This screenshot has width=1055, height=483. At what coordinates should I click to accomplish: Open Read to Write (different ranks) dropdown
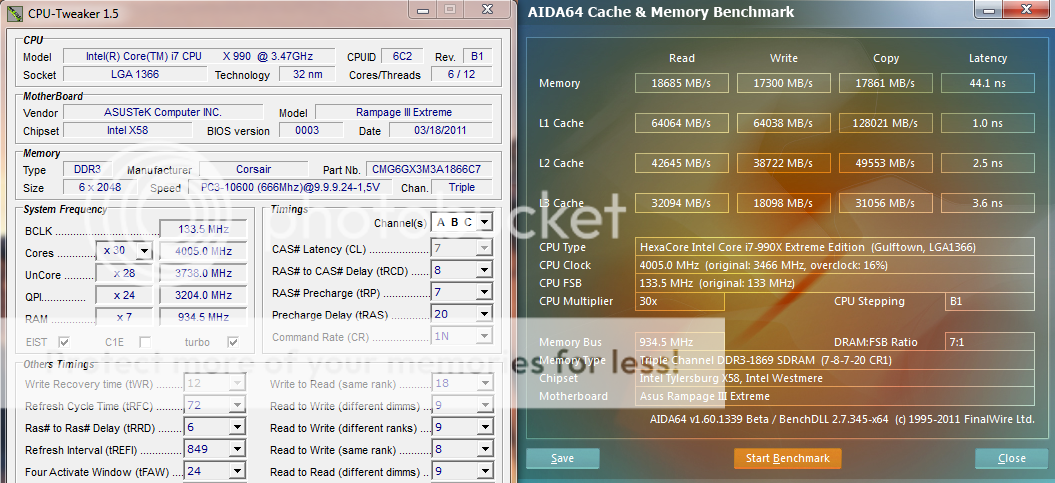click(484, 427)
